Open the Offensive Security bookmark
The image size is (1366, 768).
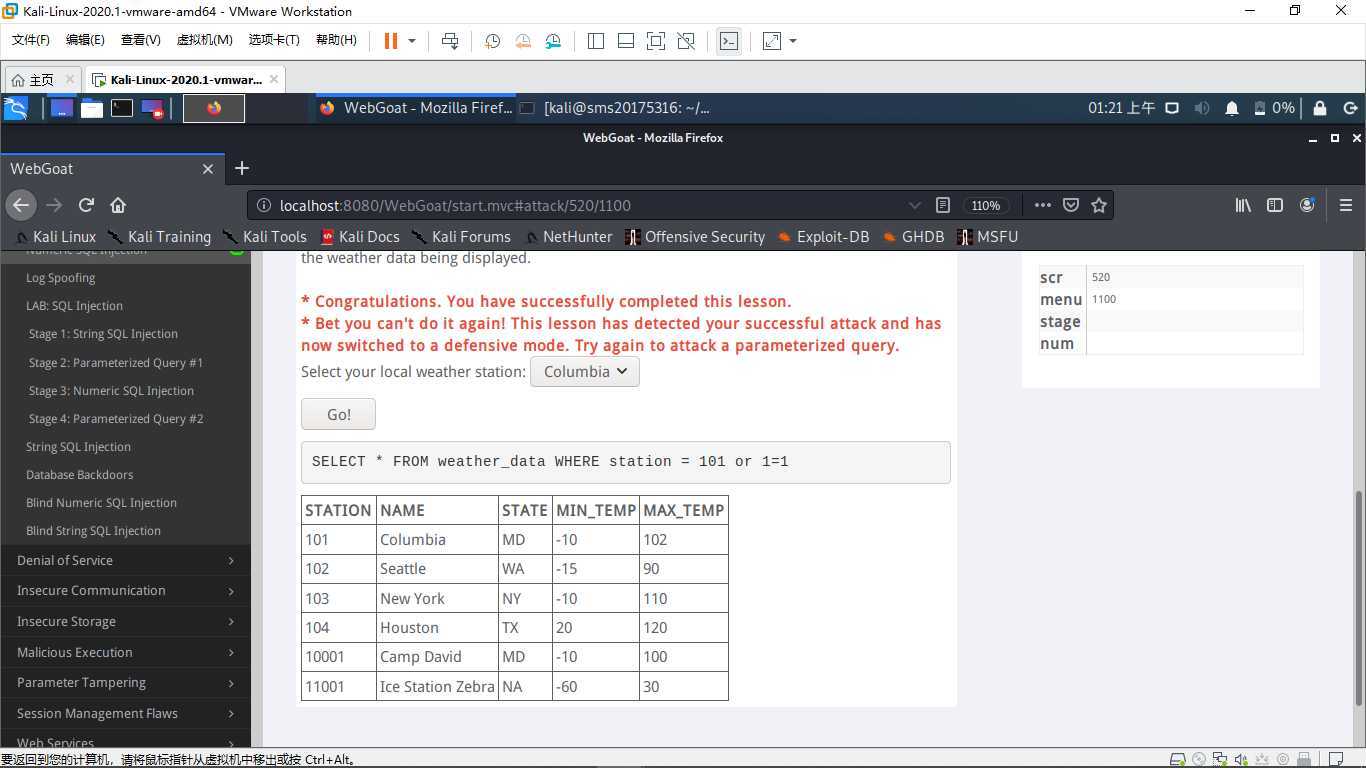(695, 237)
